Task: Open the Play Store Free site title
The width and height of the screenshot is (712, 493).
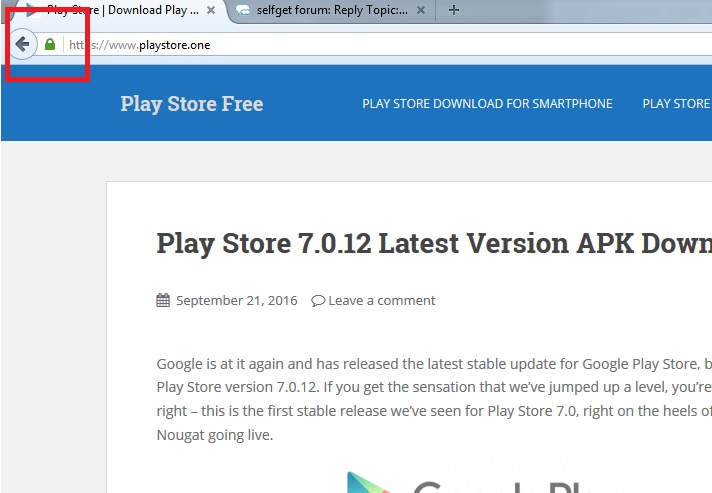Action: tap(192, 104)
